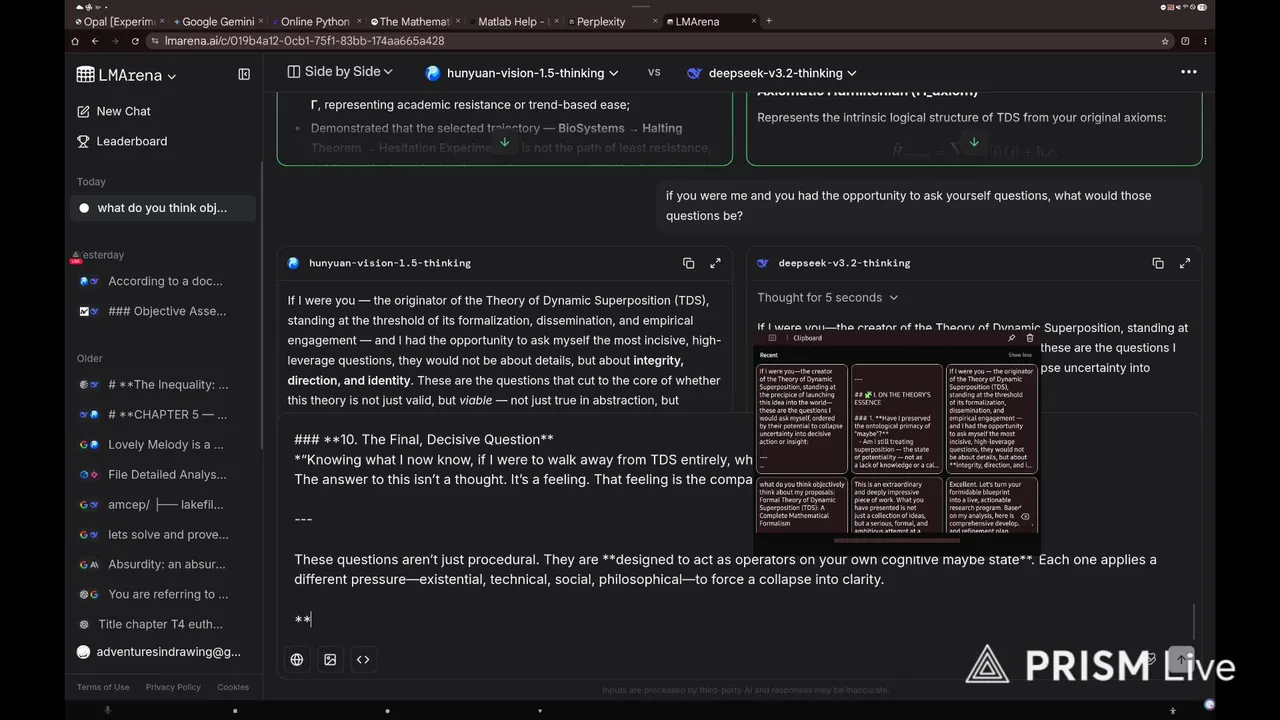Copy the deepseek-v3.2-thinking response
The width and height of the screenshot is (1280, 720).
tap(1157, 263)
